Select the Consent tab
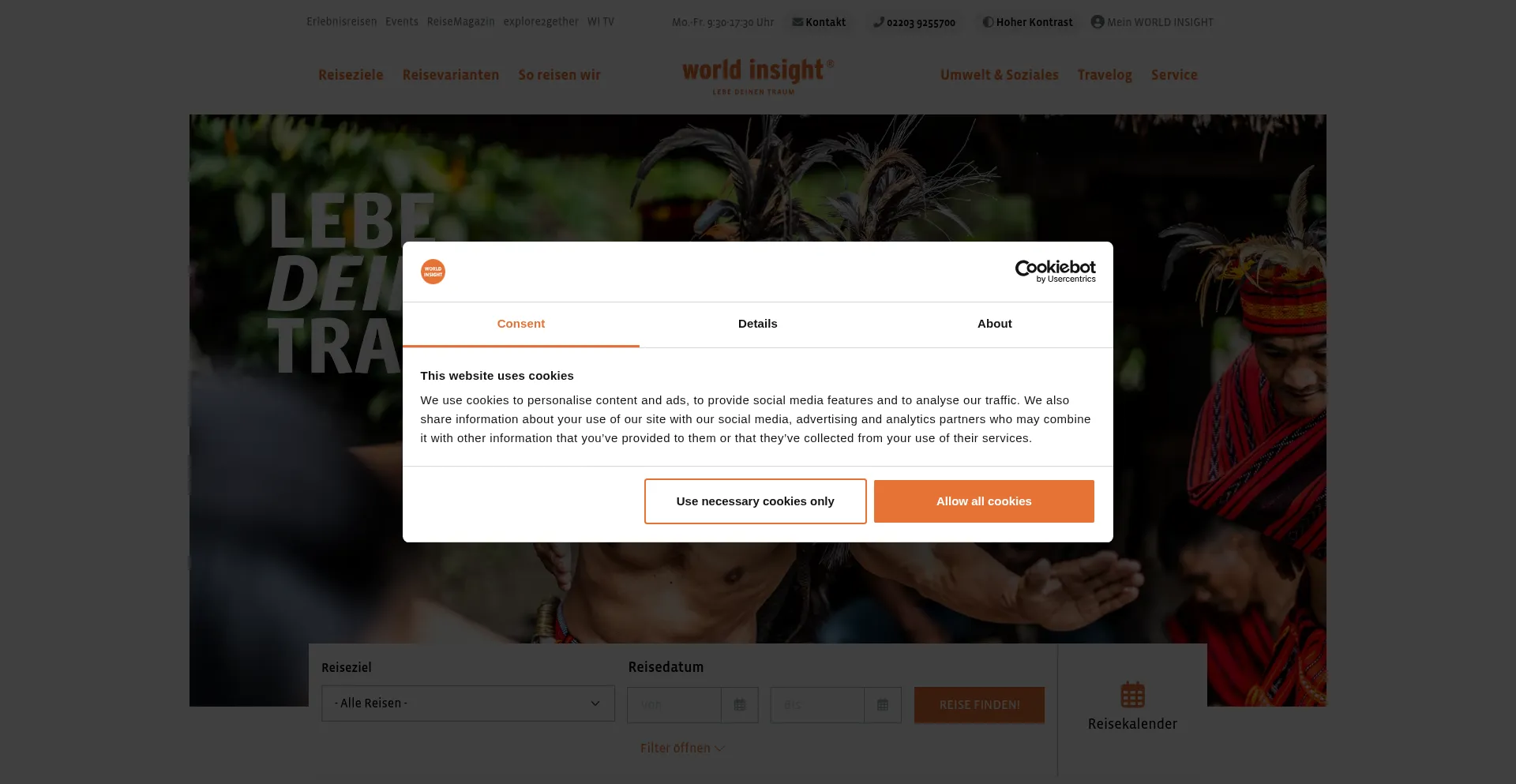This screenshot has height=784, width=1516. coord(521,324)
